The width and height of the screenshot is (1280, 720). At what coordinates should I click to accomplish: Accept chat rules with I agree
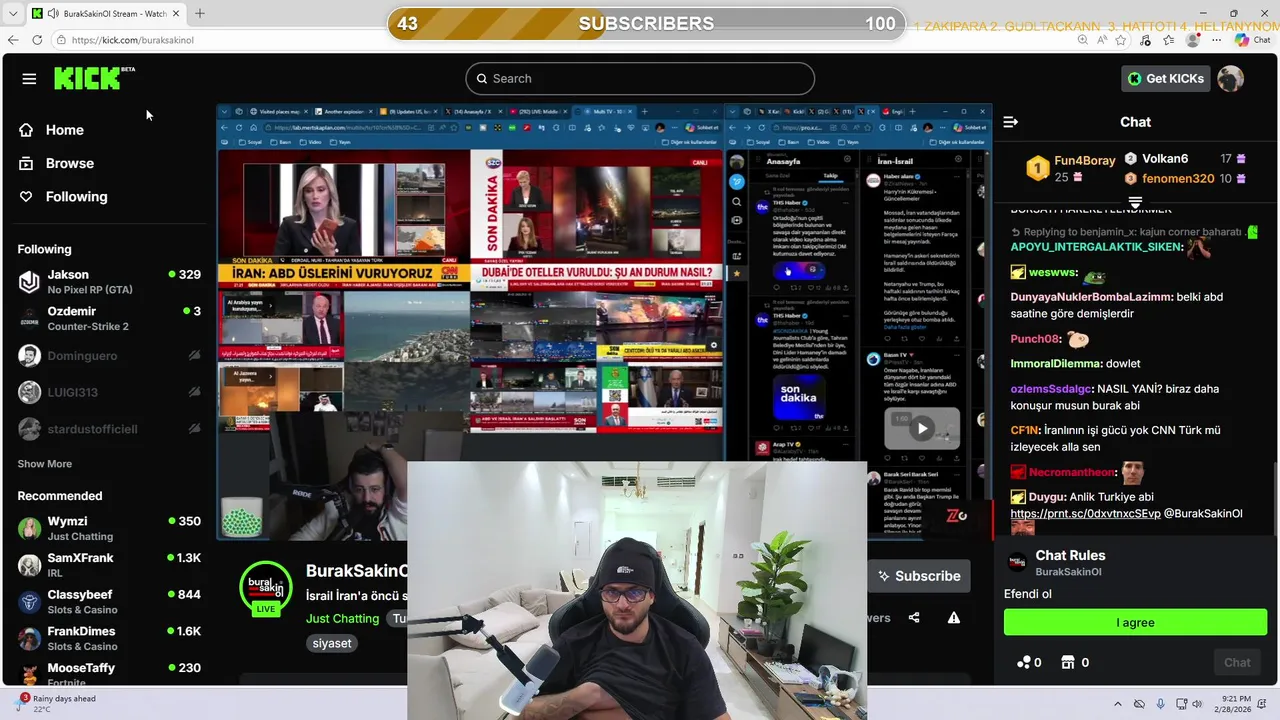point(1135,622)
